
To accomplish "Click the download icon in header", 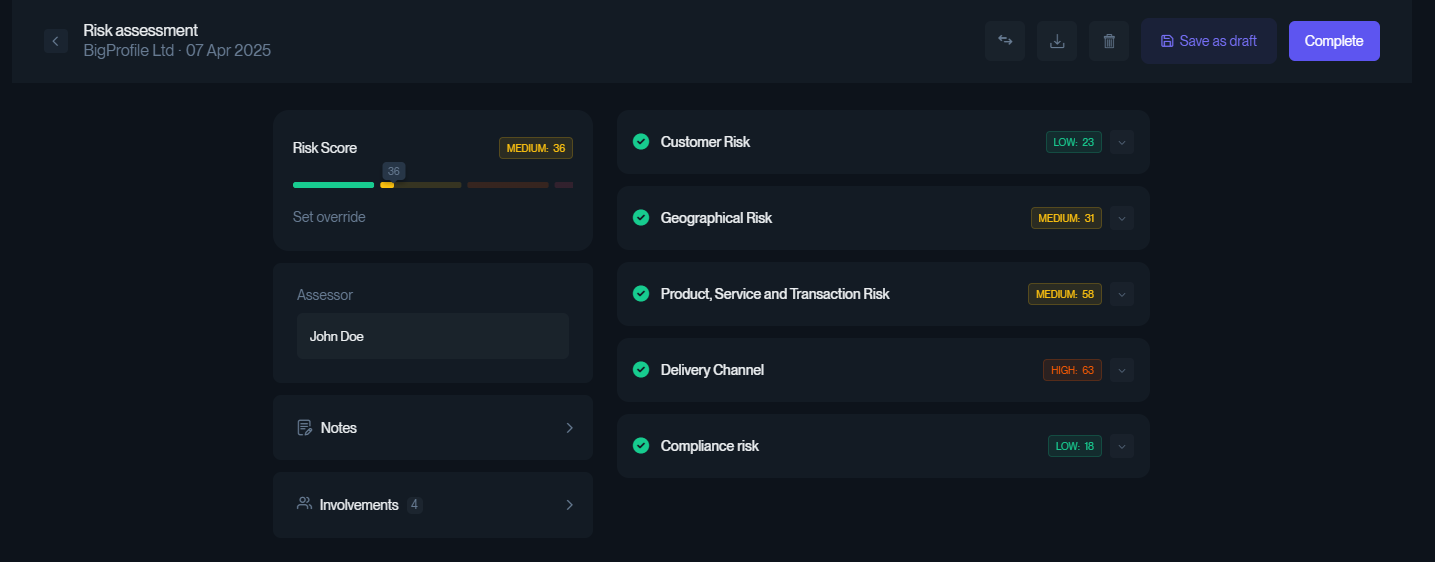I will point(1057,41).
